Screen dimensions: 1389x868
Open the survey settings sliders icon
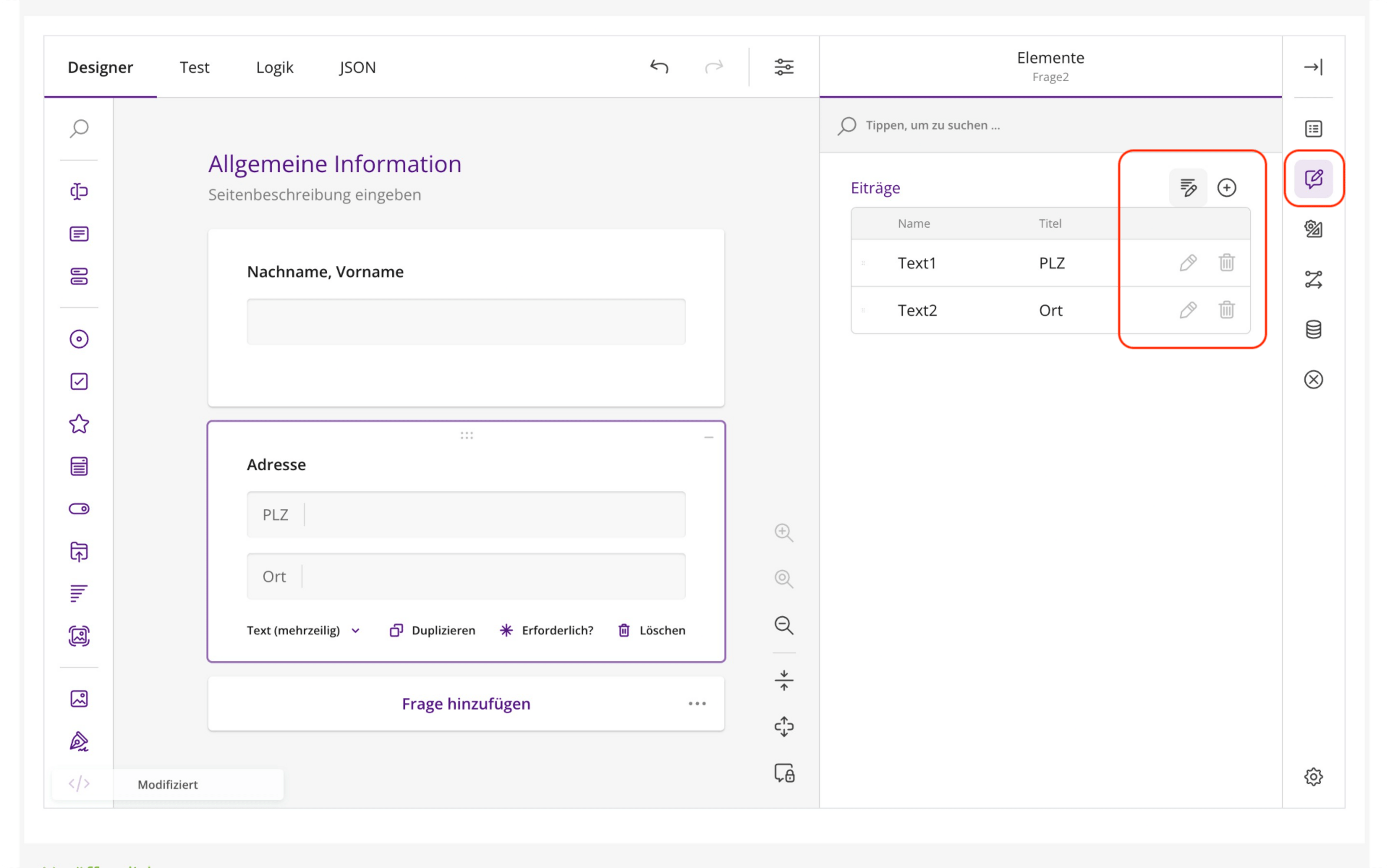[784, 67]
